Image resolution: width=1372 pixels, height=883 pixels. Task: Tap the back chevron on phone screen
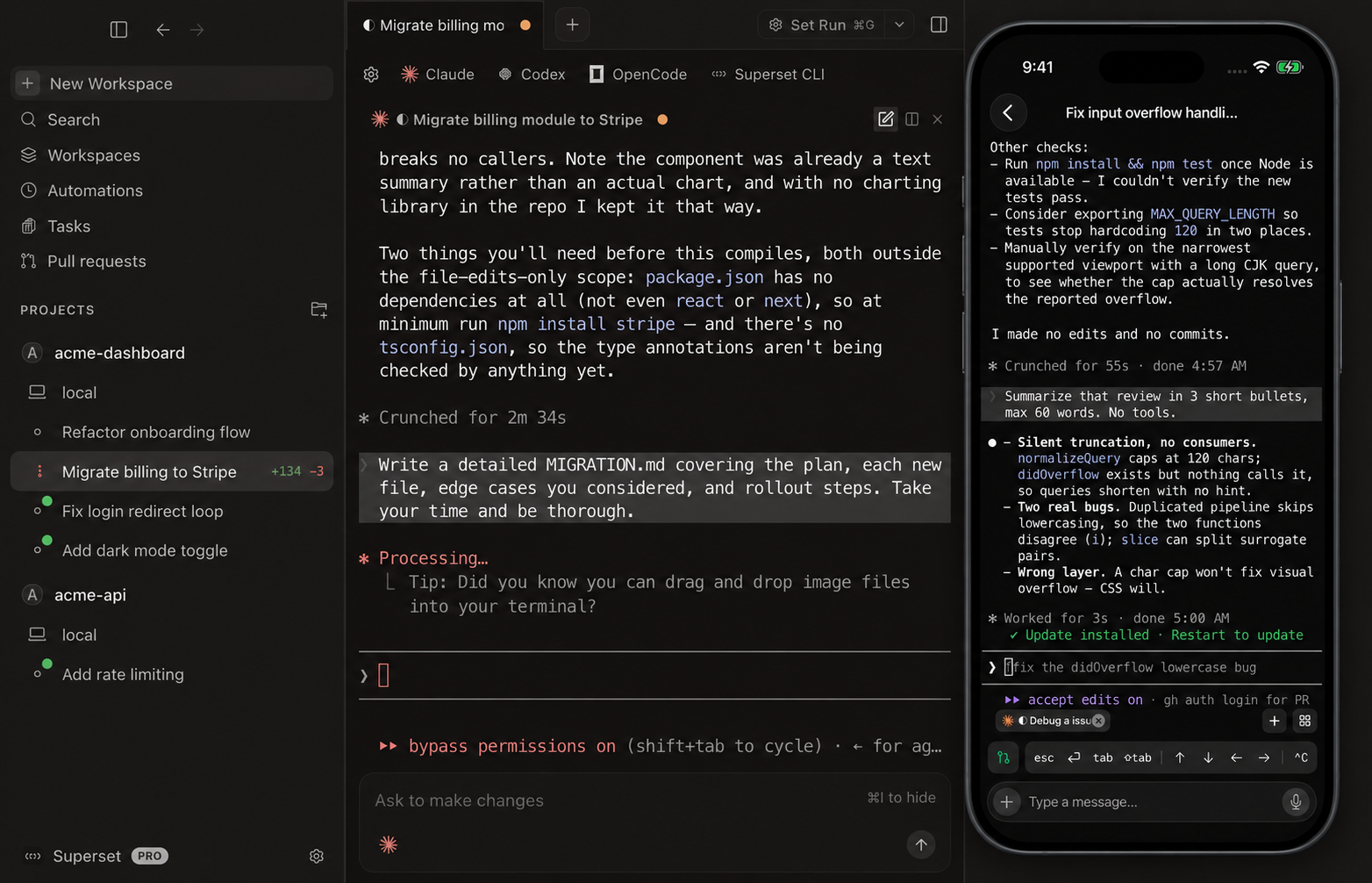point(1008,112)
